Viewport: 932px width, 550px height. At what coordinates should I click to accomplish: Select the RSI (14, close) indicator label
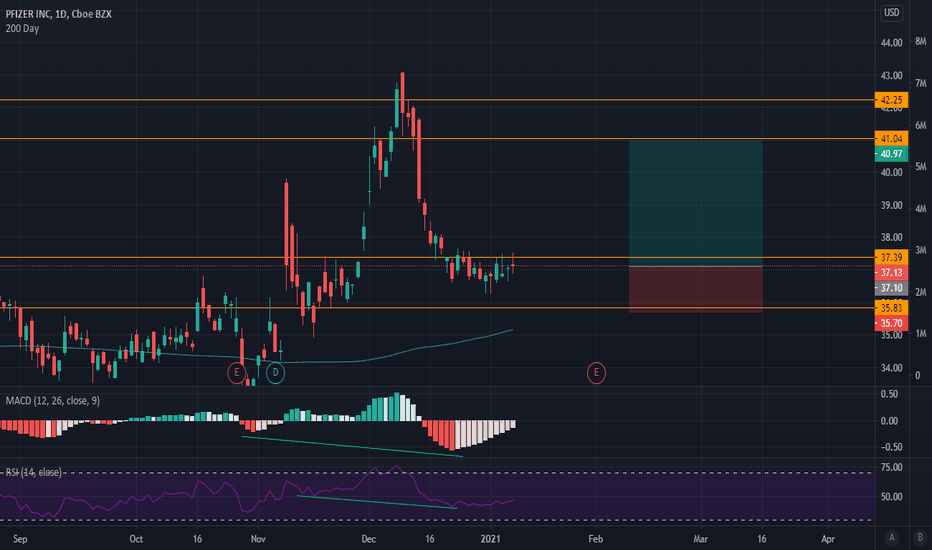(x=33, y=472)
